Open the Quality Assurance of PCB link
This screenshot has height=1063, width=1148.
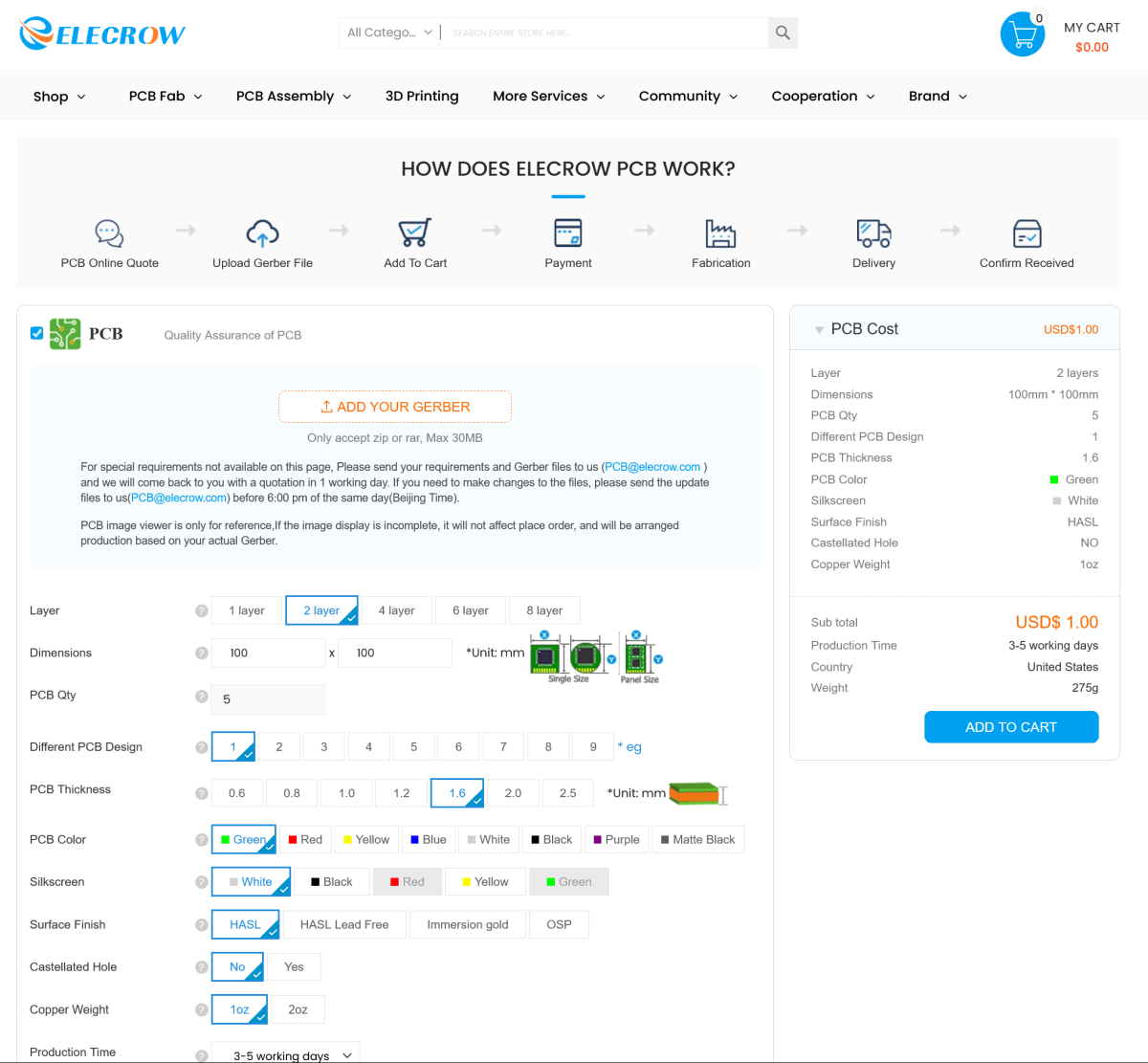232,336
